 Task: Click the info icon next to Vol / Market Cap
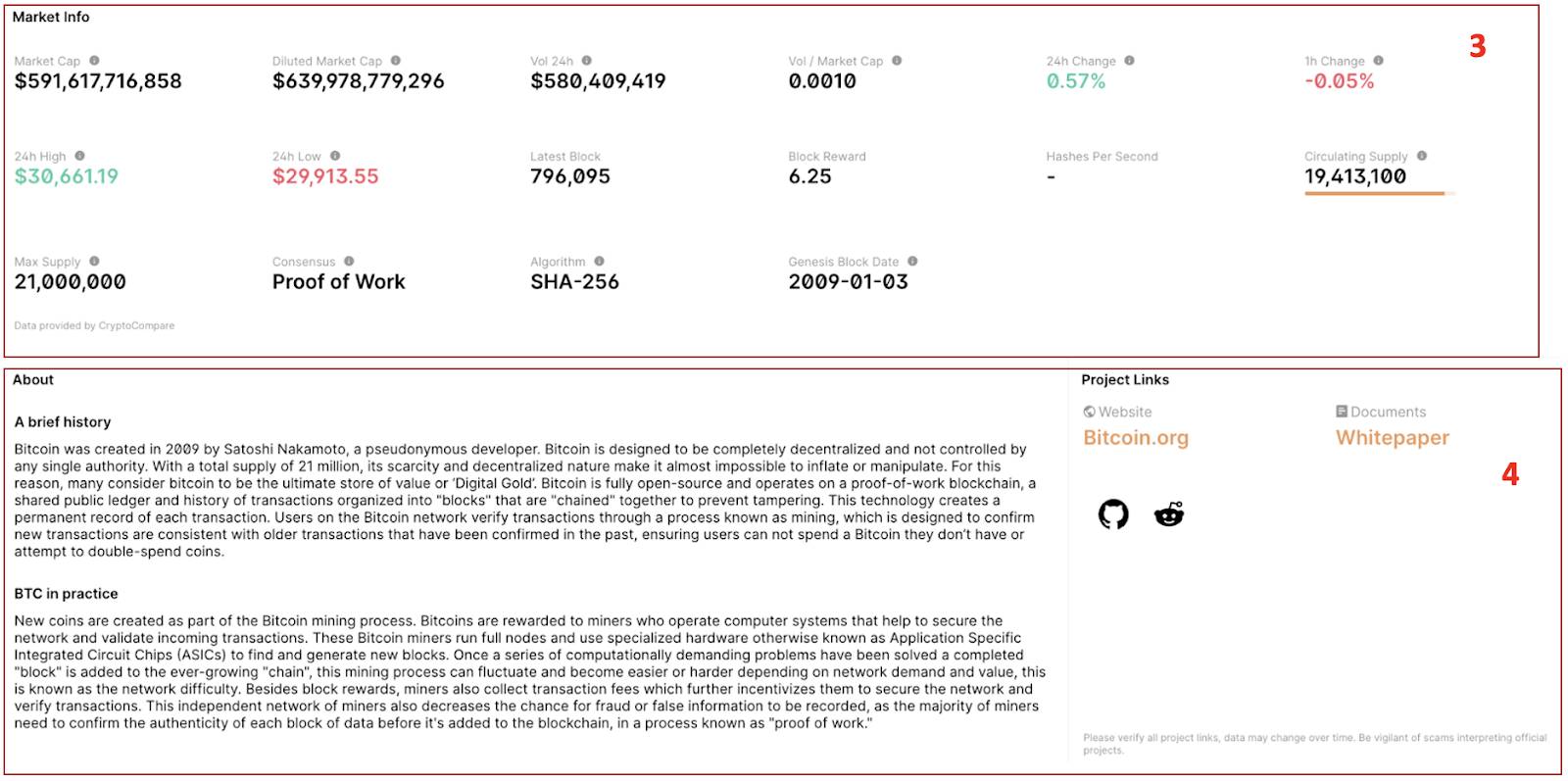[x=897, y=61]
